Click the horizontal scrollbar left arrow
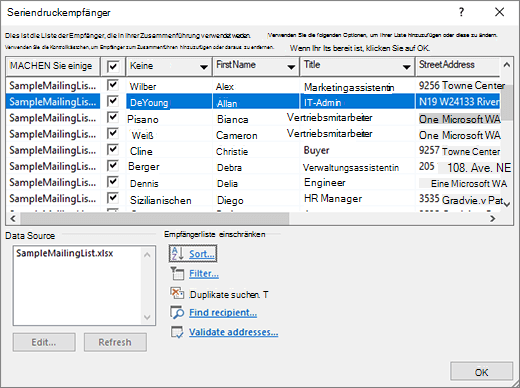 click(13, 219)
